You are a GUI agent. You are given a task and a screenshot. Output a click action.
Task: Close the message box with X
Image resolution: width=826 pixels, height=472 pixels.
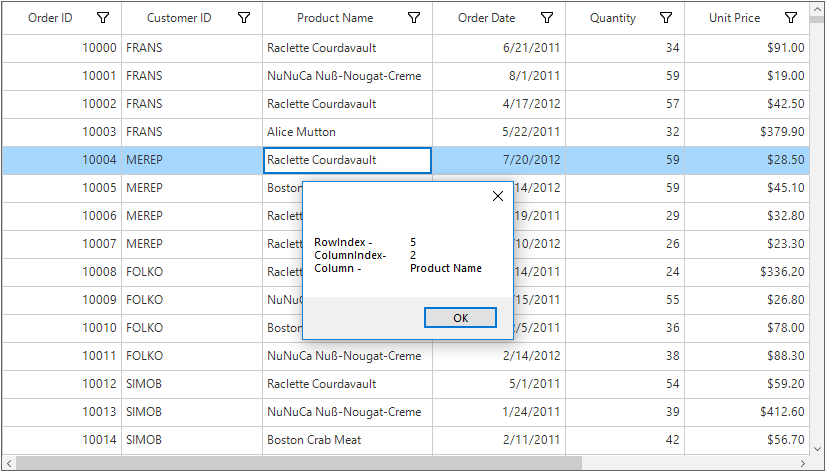tap(498, 196)
